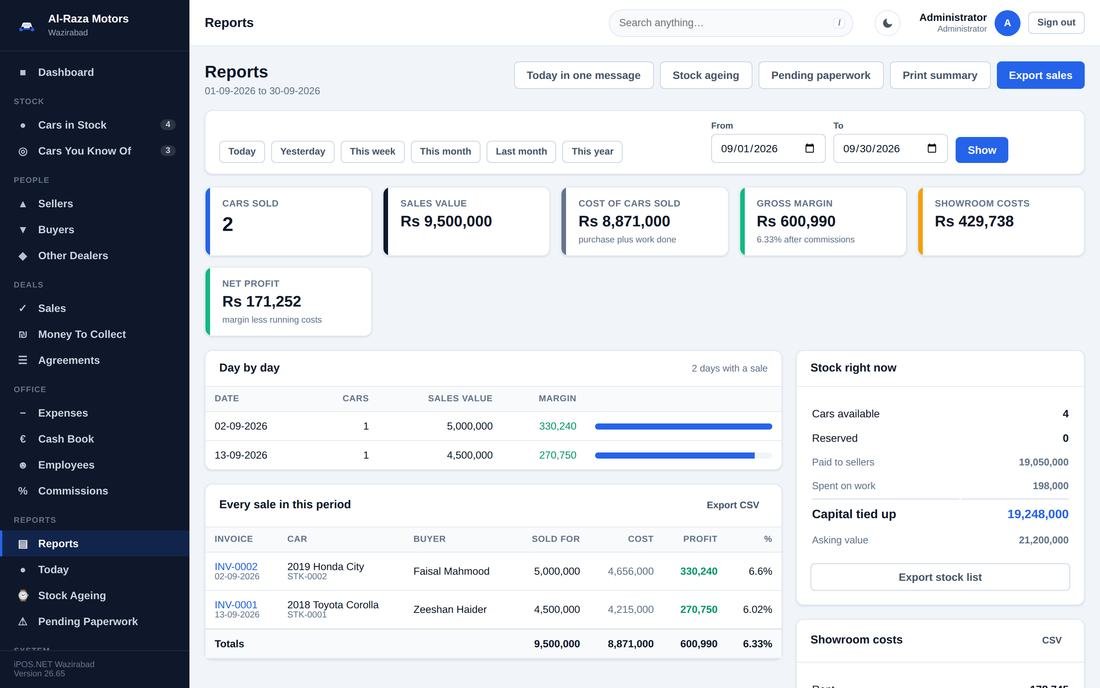Click the Cars You Know Of icon
The width and height of the screenshot is (1100, 688).
tap(22, 151)
